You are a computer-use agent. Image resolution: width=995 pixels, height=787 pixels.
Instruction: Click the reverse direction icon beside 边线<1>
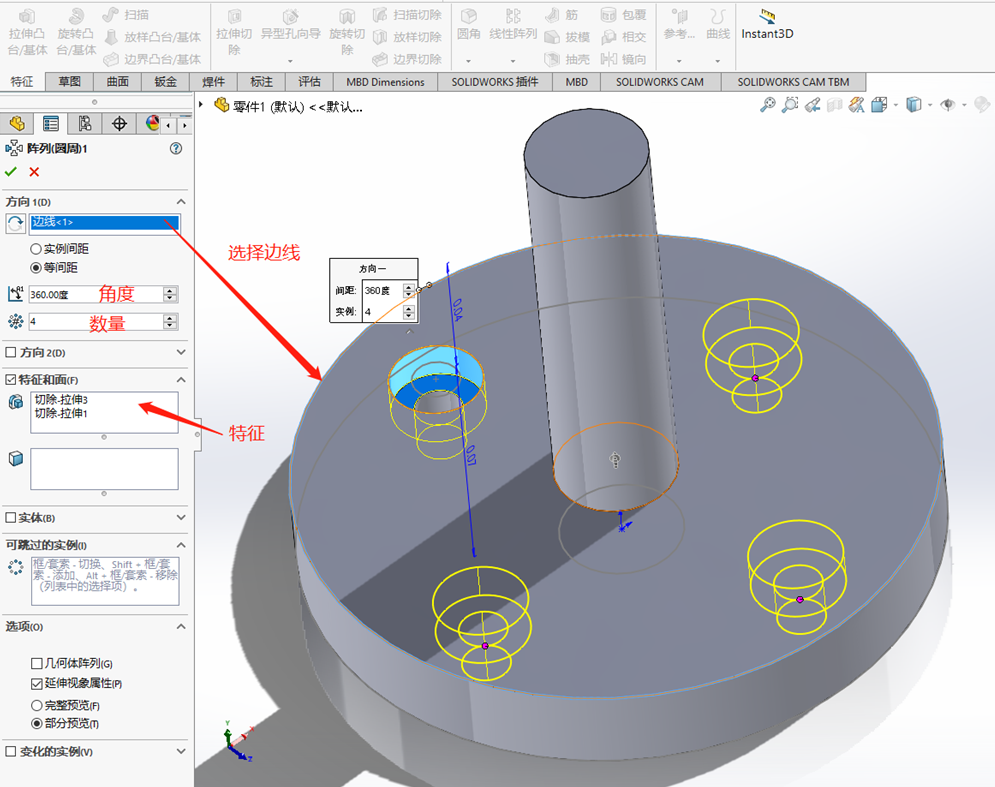point(15,223)
